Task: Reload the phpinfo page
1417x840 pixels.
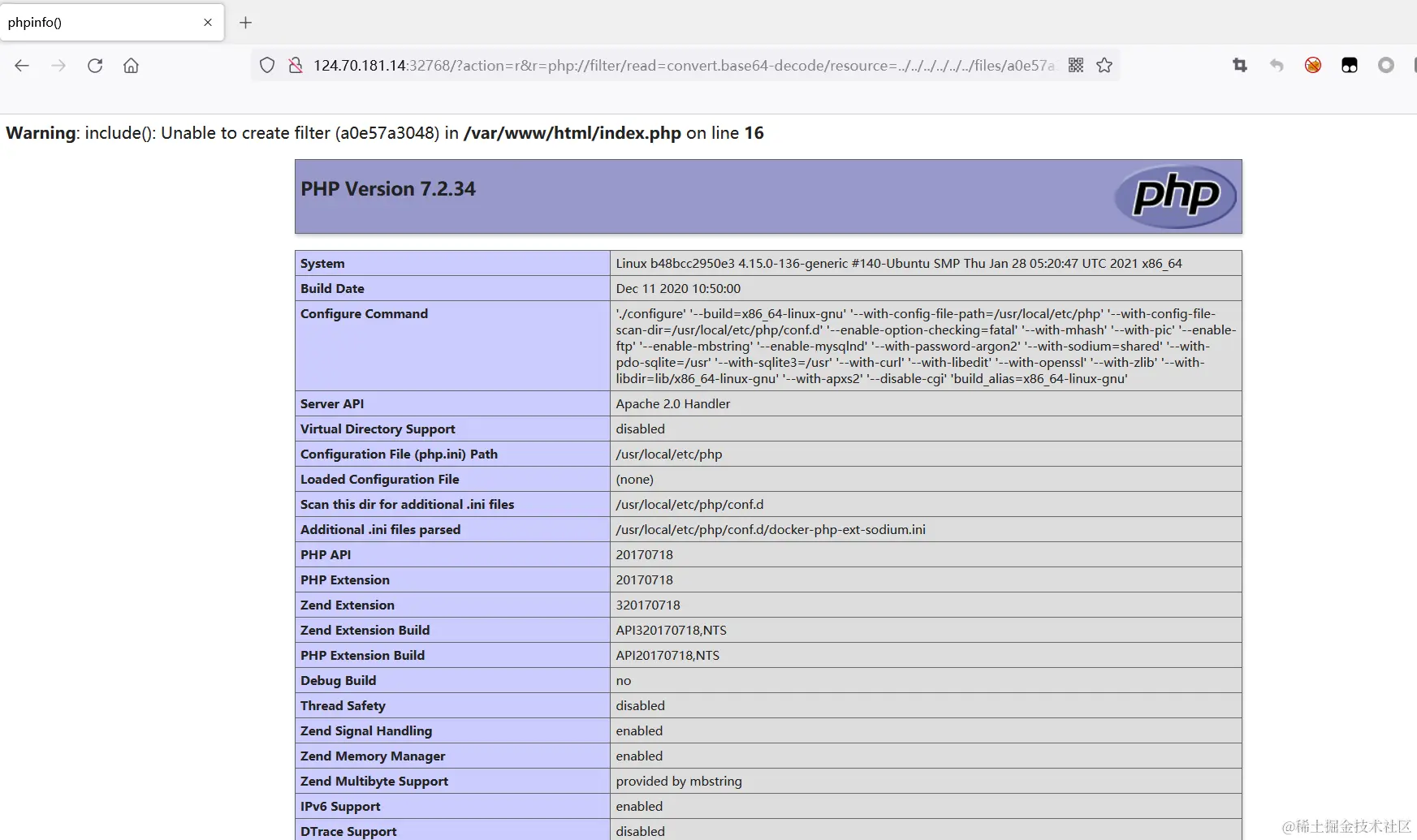Action: point(95,66)
